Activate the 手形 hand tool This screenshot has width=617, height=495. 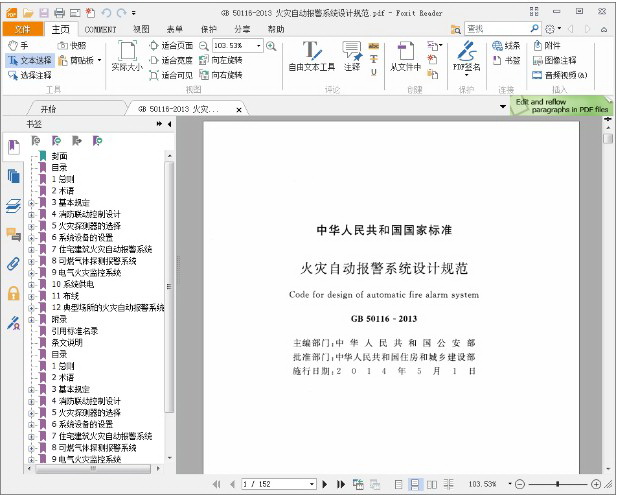18,46
